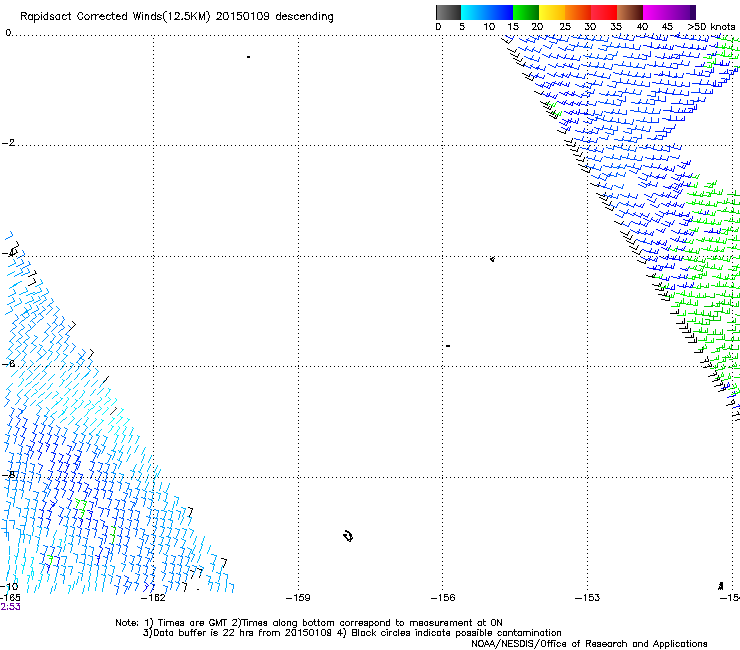Click the date '20150109' in the title
The height and width of the screenshot is (650, 740).
242,17
